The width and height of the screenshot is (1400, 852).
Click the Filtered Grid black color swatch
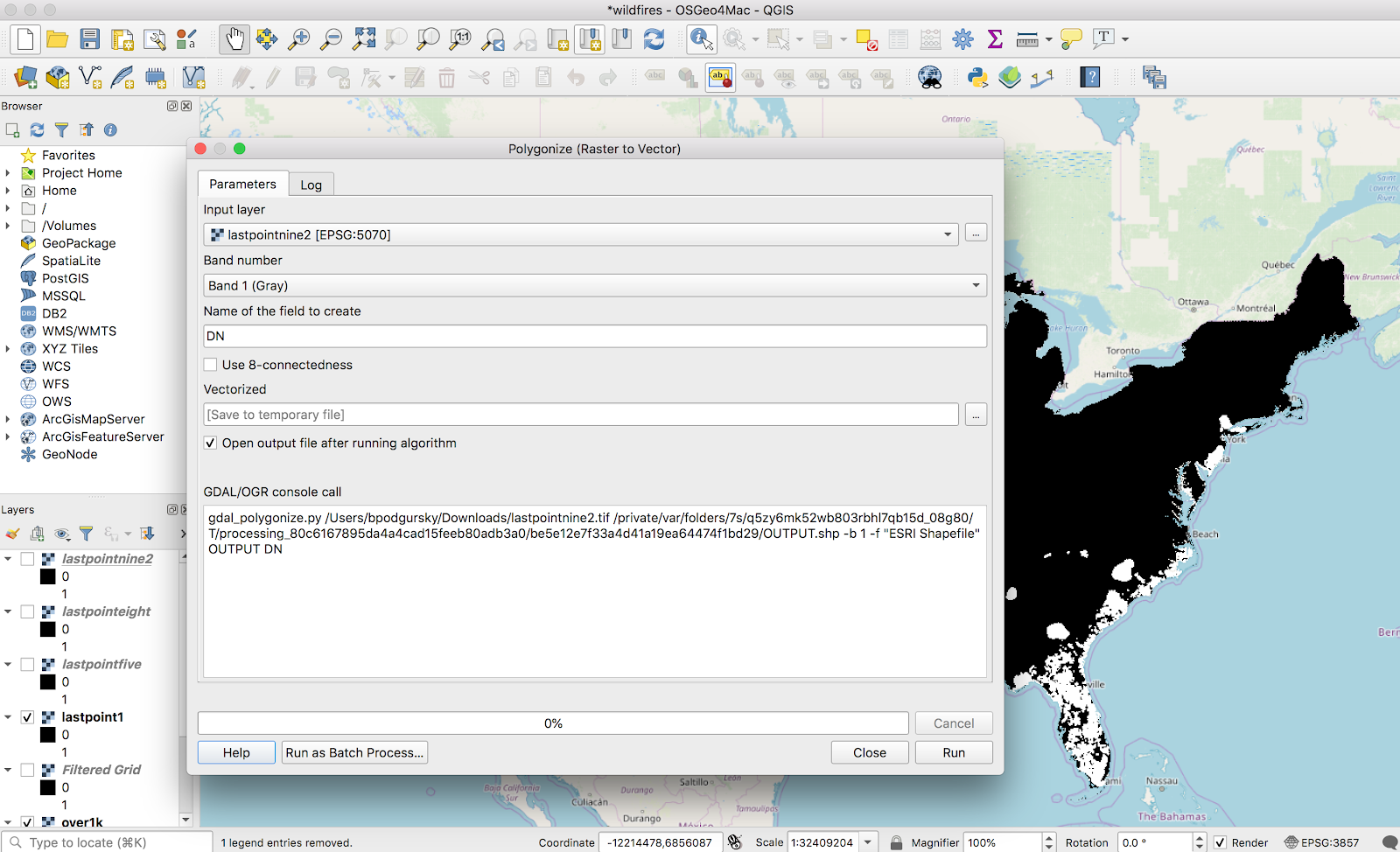48,787
